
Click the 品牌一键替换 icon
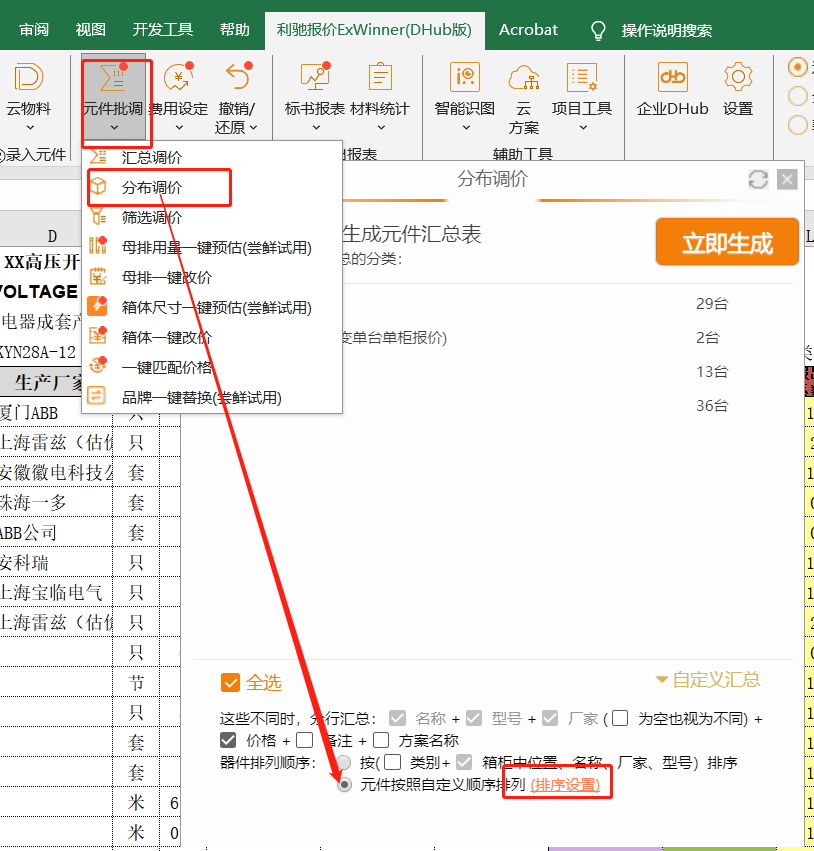point(97,397)
